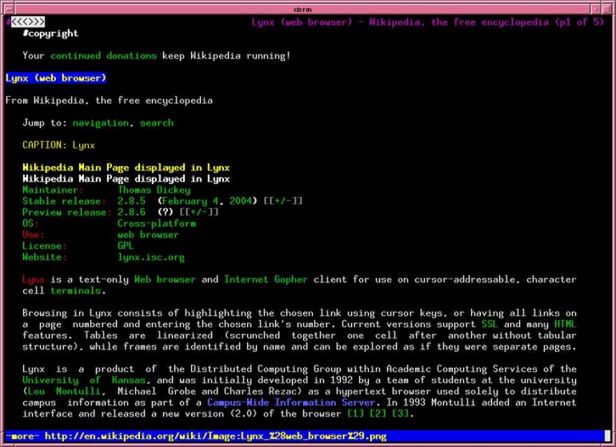
Task: Follow the red Use: link
Action: click(x=33, y=235)
